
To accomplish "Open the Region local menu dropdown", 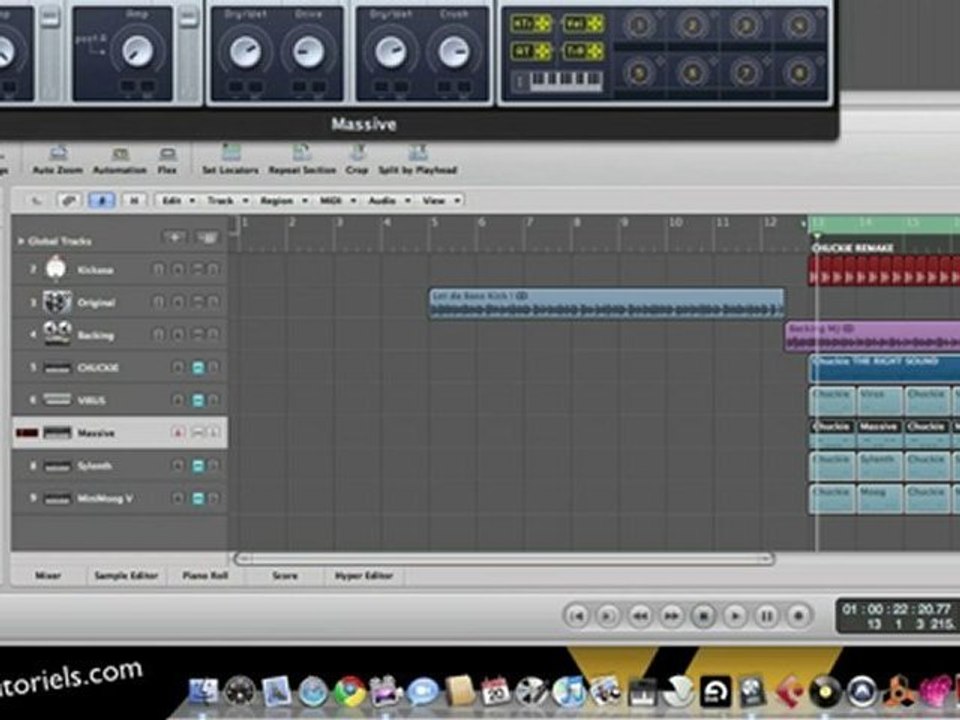I will [283, 200].
